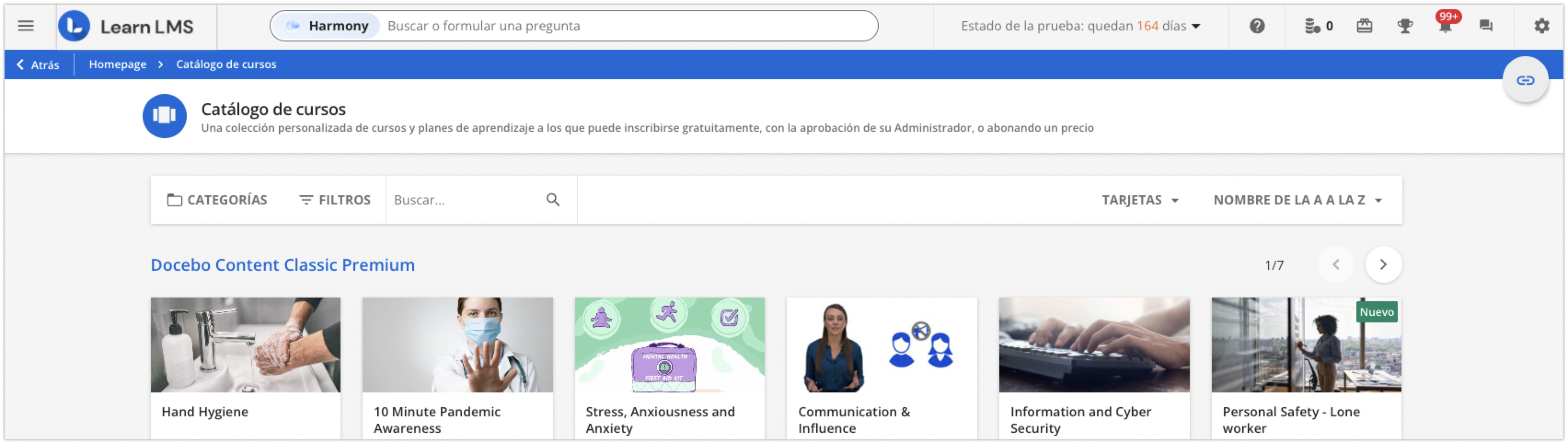The height and width of the screenshot is (444, 1568).
Task: Click the Communication & Influence title
Action: pos(854,420)
